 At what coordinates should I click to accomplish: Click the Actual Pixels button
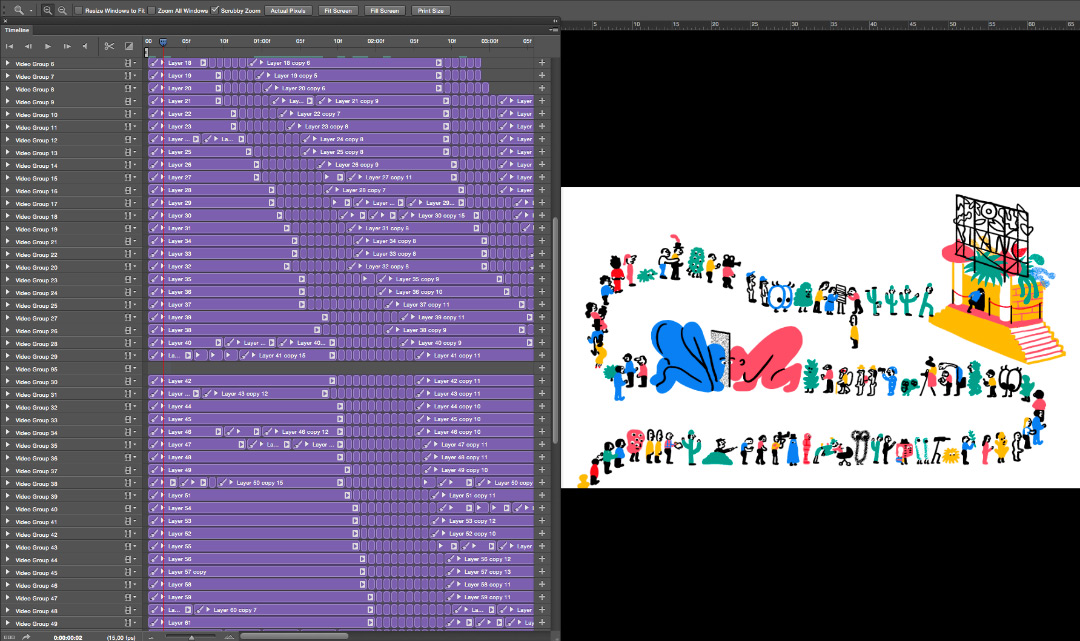click(289, 10)
